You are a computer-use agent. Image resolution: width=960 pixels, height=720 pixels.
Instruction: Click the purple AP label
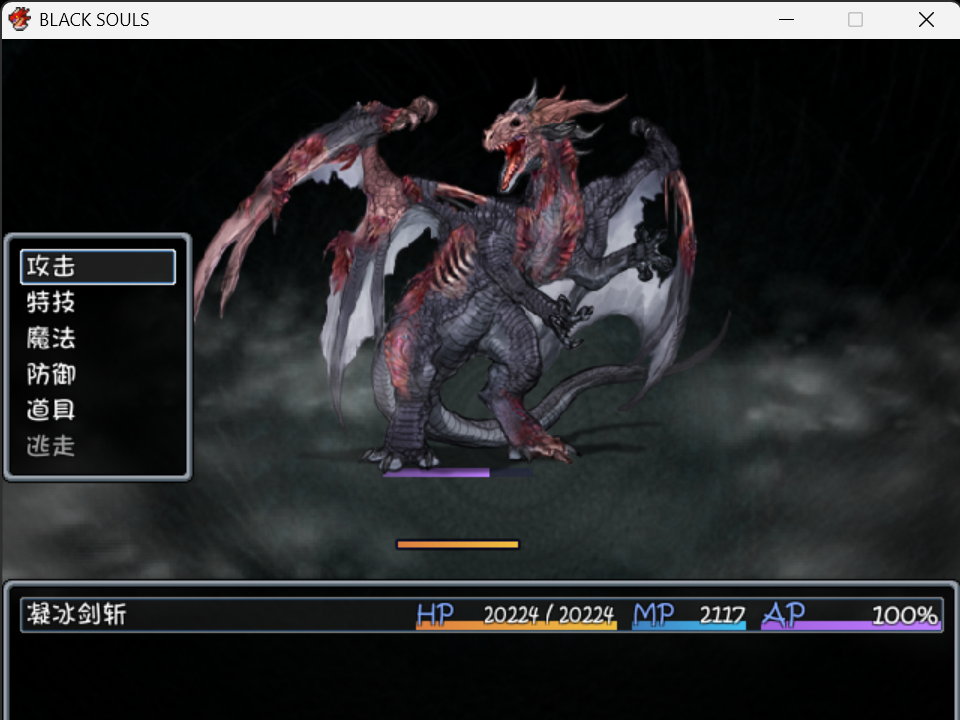click(784, 614)
